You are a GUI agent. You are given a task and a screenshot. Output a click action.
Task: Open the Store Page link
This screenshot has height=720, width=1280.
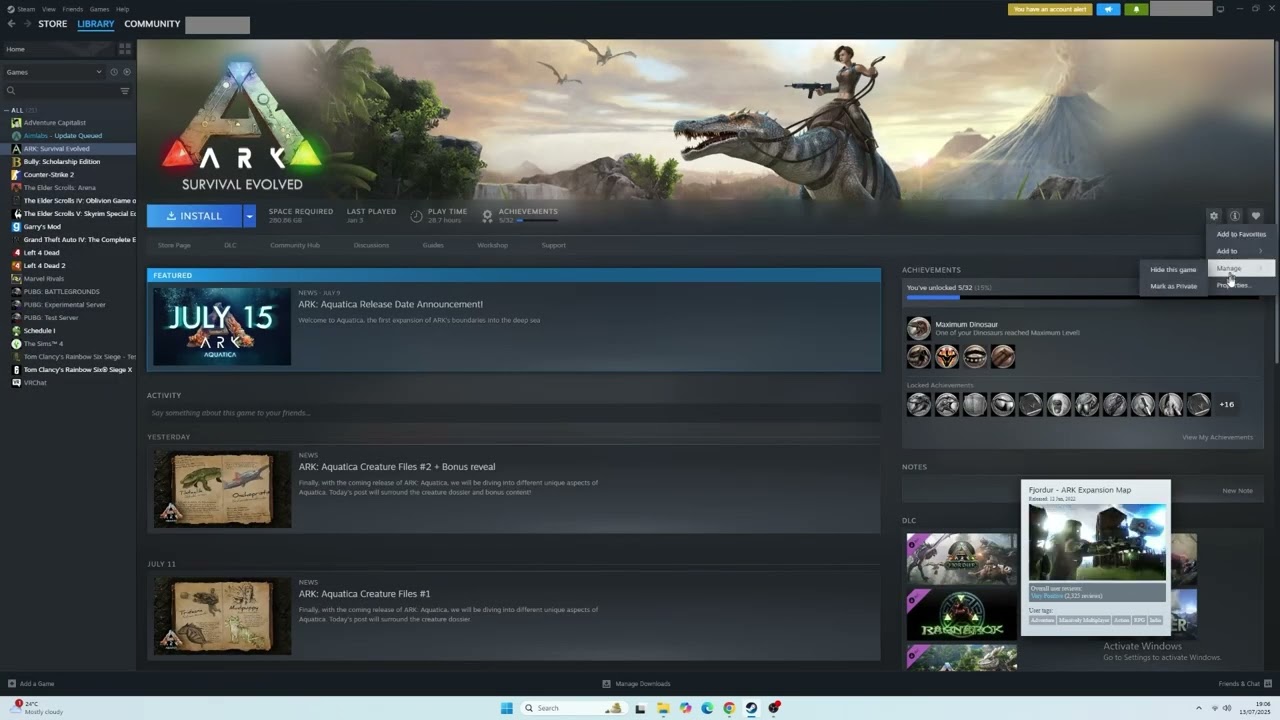[x=174, y=245]
